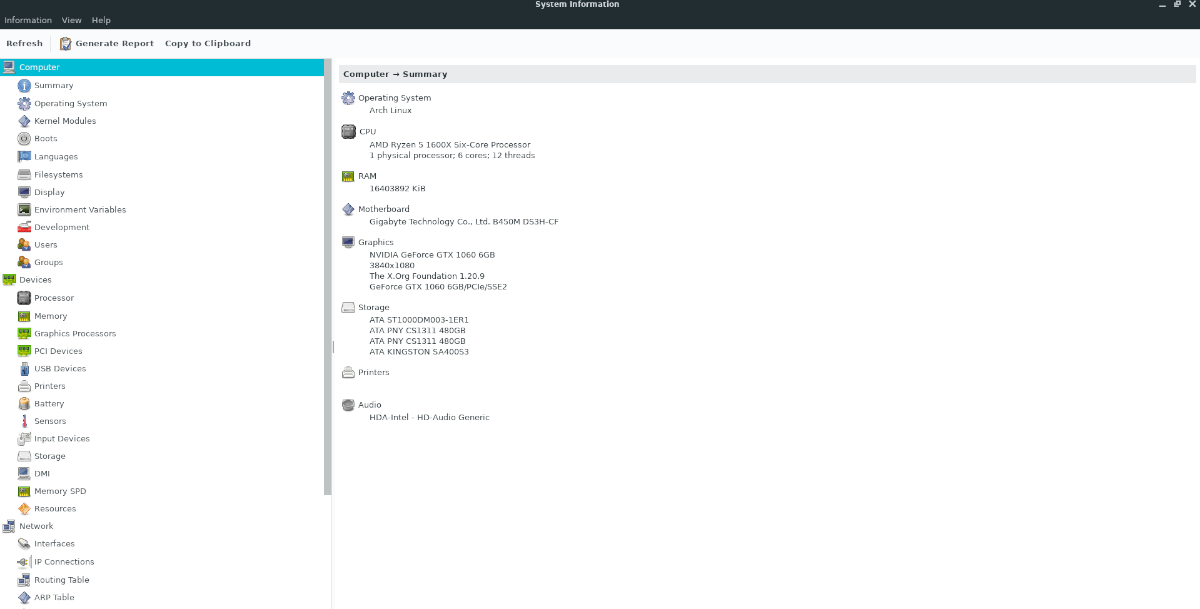Click the Storage icon in sidebar
The width and height of the screenshot is (1200, 609).
pos(25,456)
